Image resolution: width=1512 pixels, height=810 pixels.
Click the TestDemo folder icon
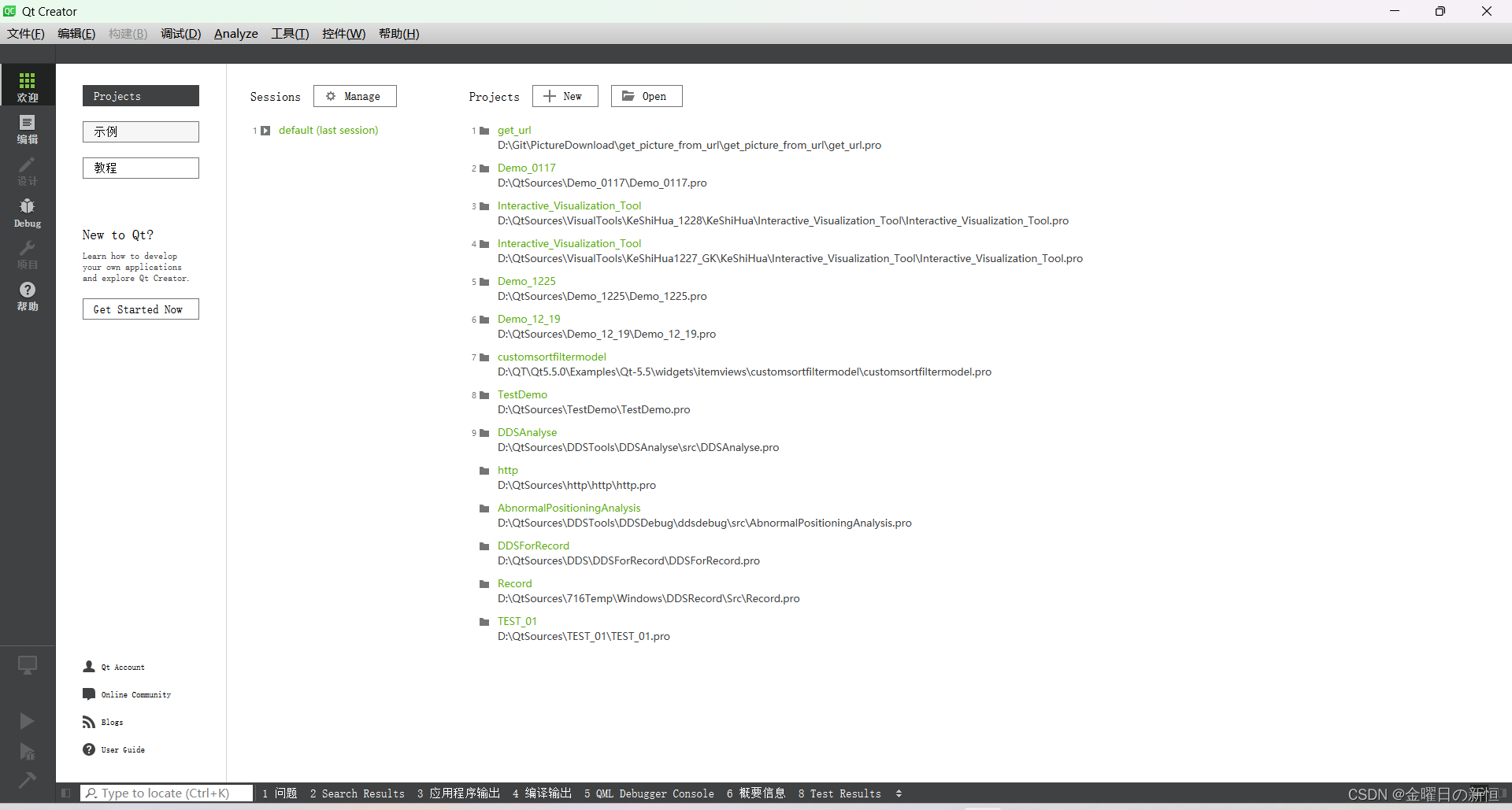484,395
